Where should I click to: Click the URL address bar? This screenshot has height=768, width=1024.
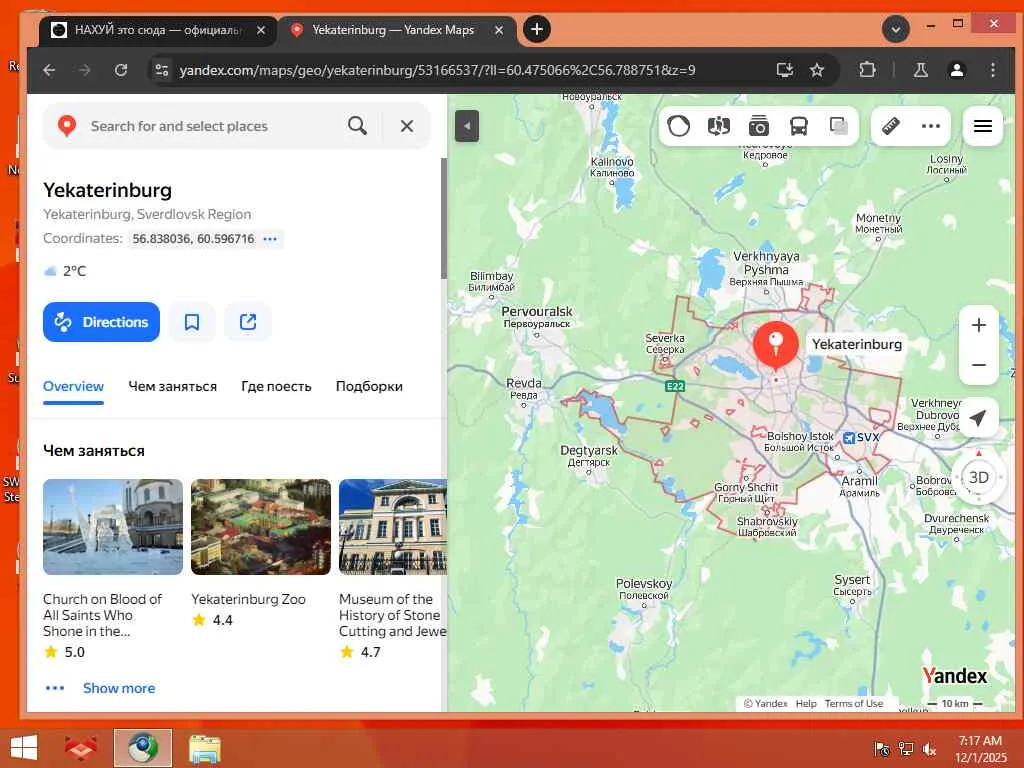[x=438, y=70]
